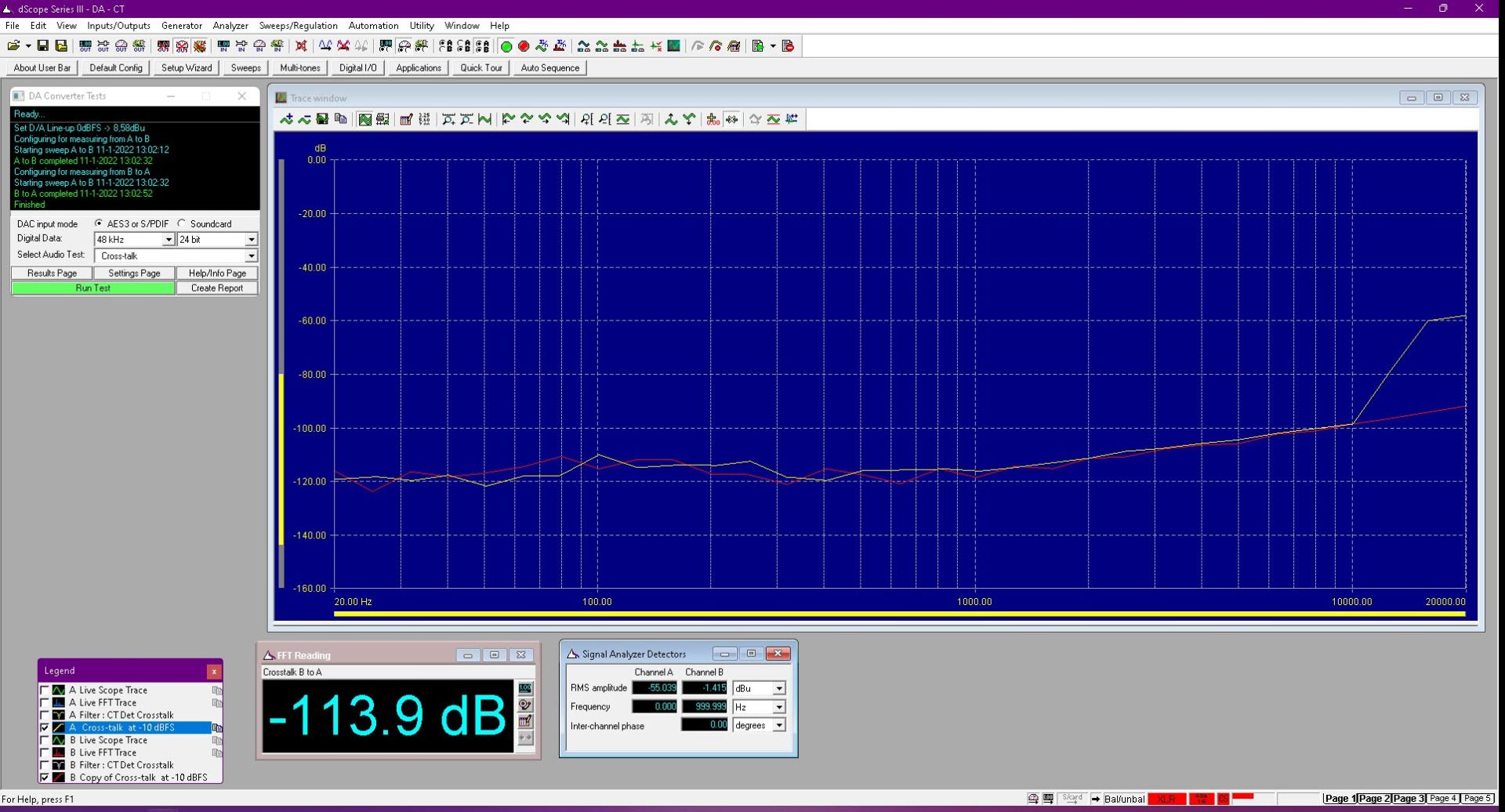Click the remove trace icon in Trace window
This screenshot has width=1505, height=812.
tap(304, 119)
